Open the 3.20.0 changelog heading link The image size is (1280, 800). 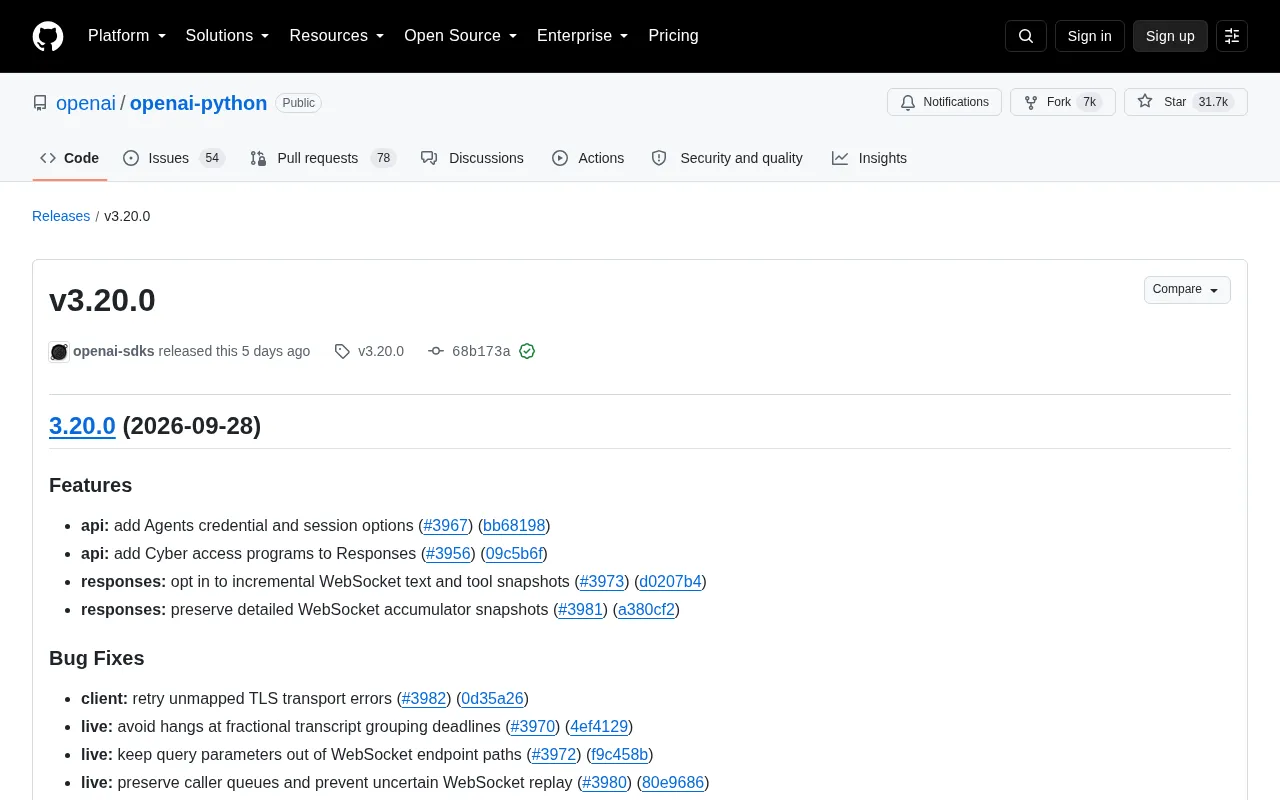click(x=82, y=426)
